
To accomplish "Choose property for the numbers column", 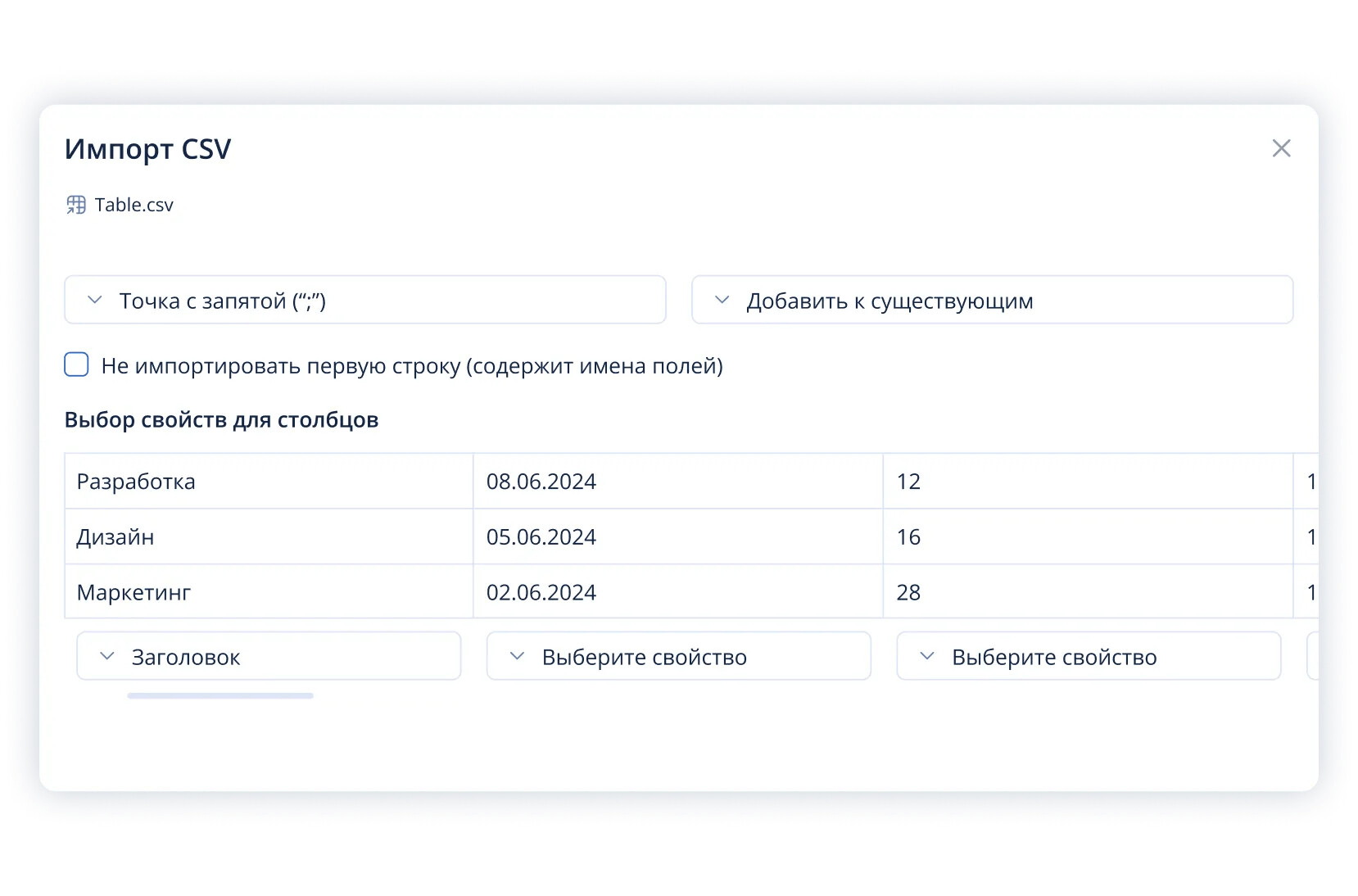I will point(1089,656).
